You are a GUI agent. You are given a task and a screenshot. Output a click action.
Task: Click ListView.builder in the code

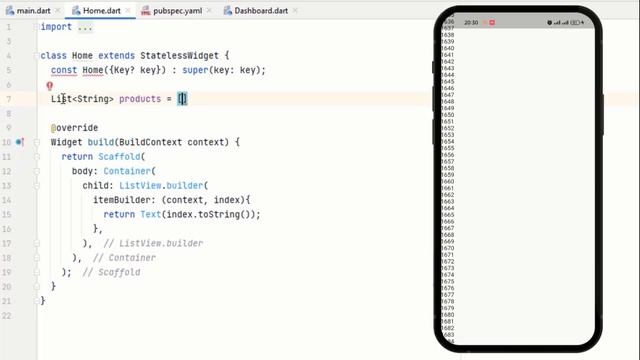[x=161, y=186]
